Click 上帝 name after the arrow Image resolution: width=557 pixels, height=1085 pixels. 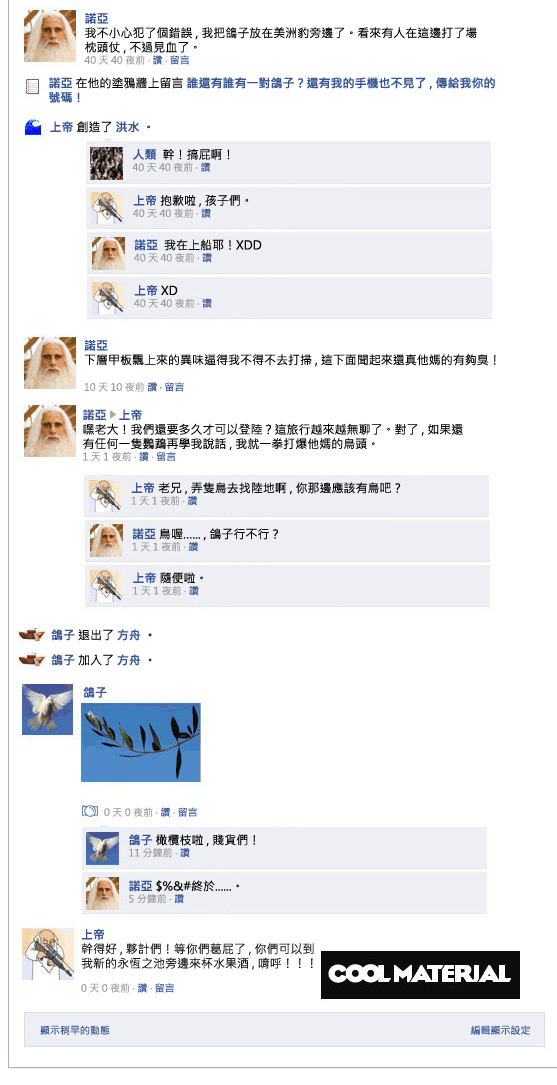tap(130, 415)
